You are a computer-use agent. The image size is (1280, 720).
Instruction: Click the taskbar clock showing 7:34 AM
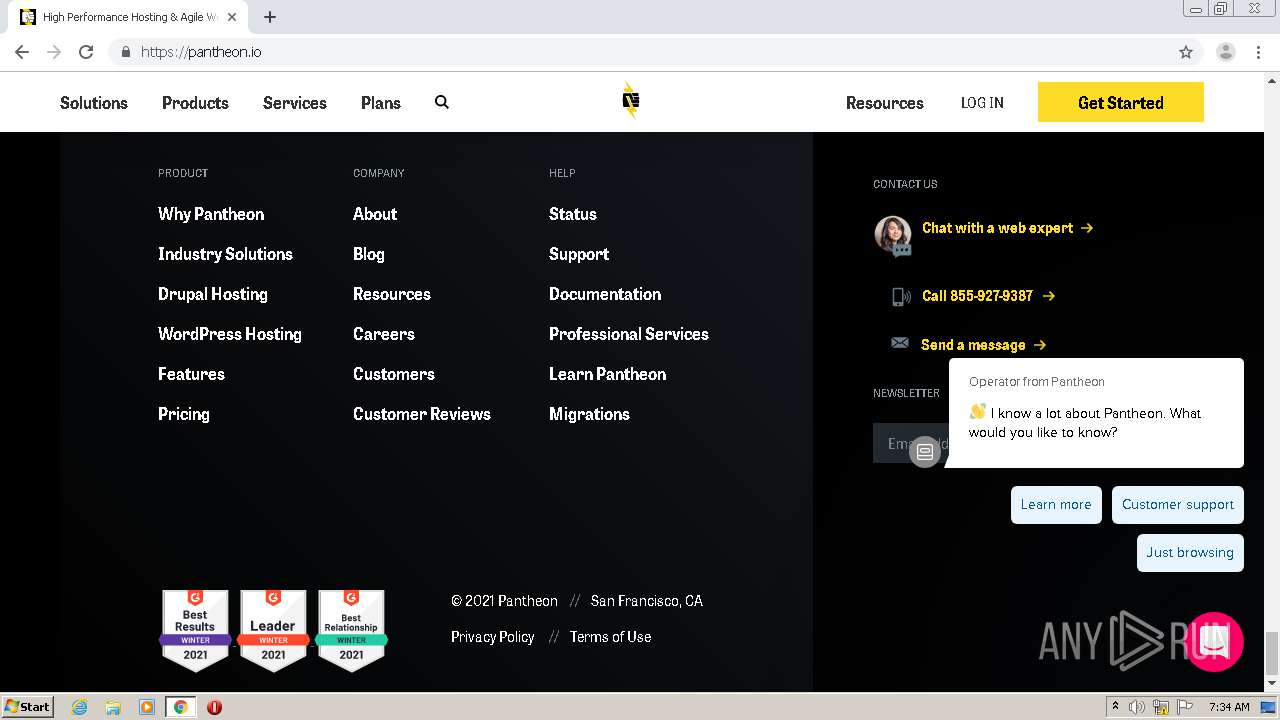click(1229, 707)
